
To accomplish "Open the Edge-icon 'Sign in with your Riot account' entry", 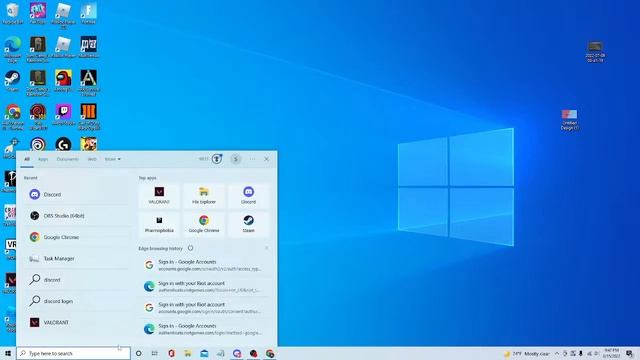I will tap(204, 286).
